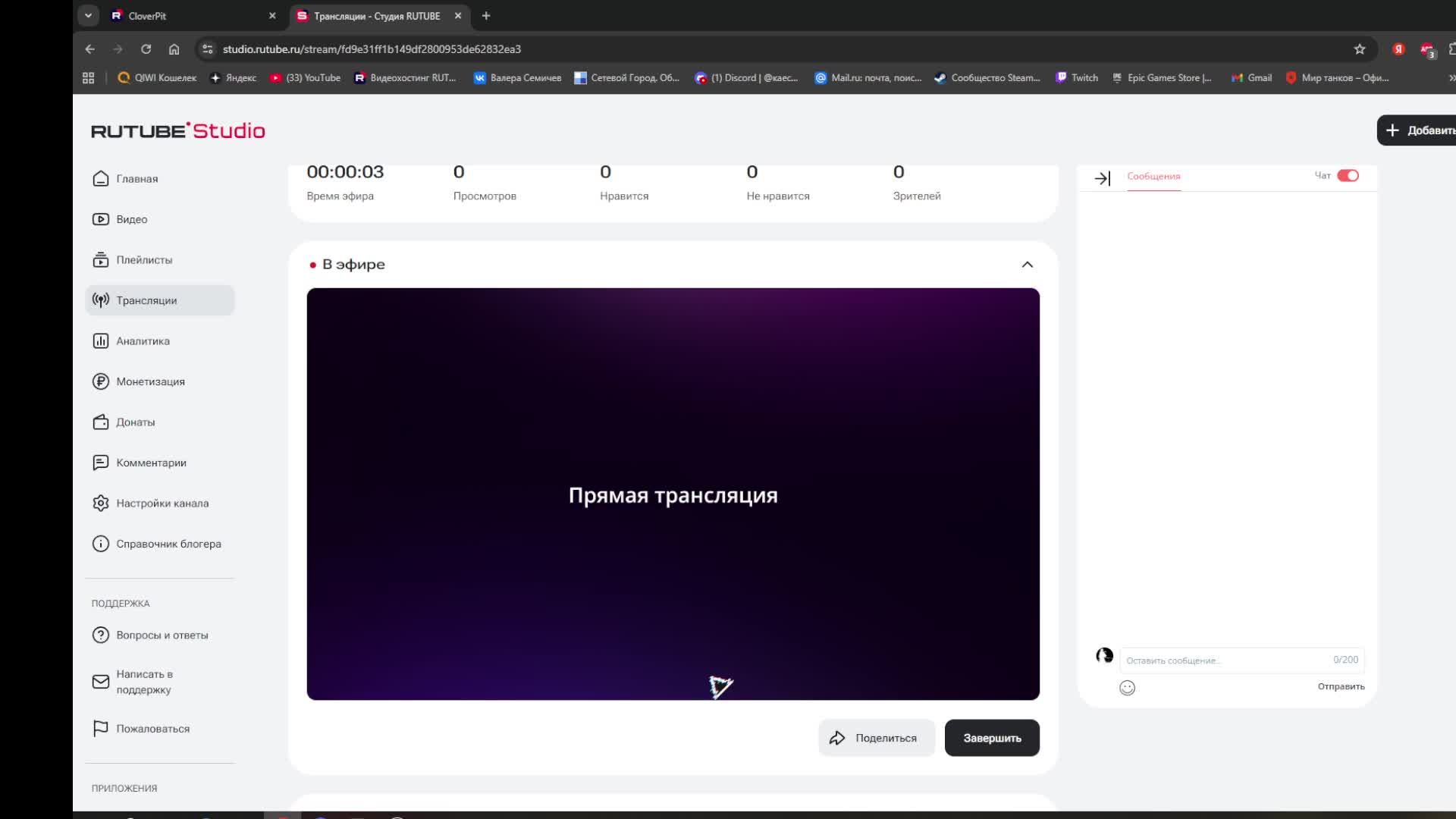Click the Оставить сообщение input field
1456x819 pixels.
1213,660
